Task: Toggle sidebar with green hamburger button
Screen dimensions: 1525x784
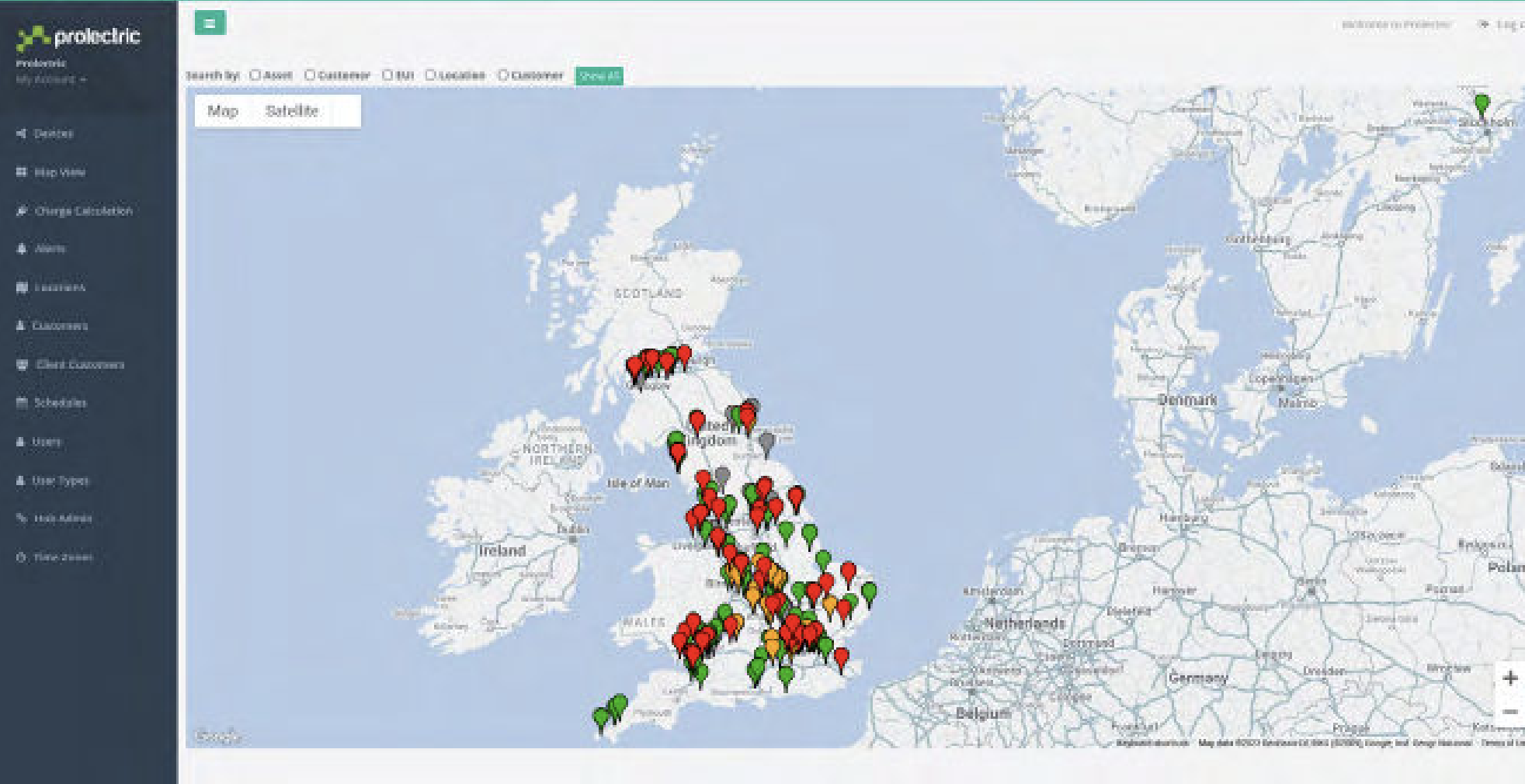Action: point(210,23)
